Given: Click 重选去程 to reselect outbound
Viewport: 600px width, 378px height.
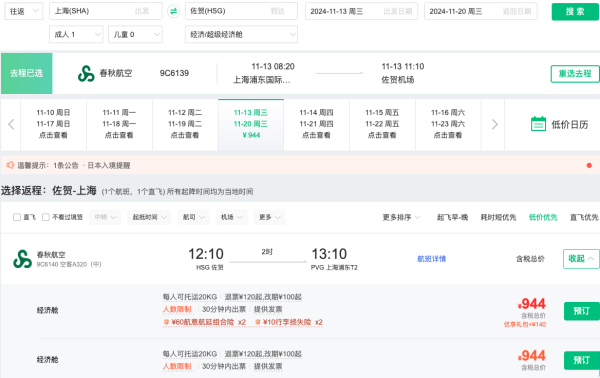Looking at the screenshot, I should pos(575,73).
